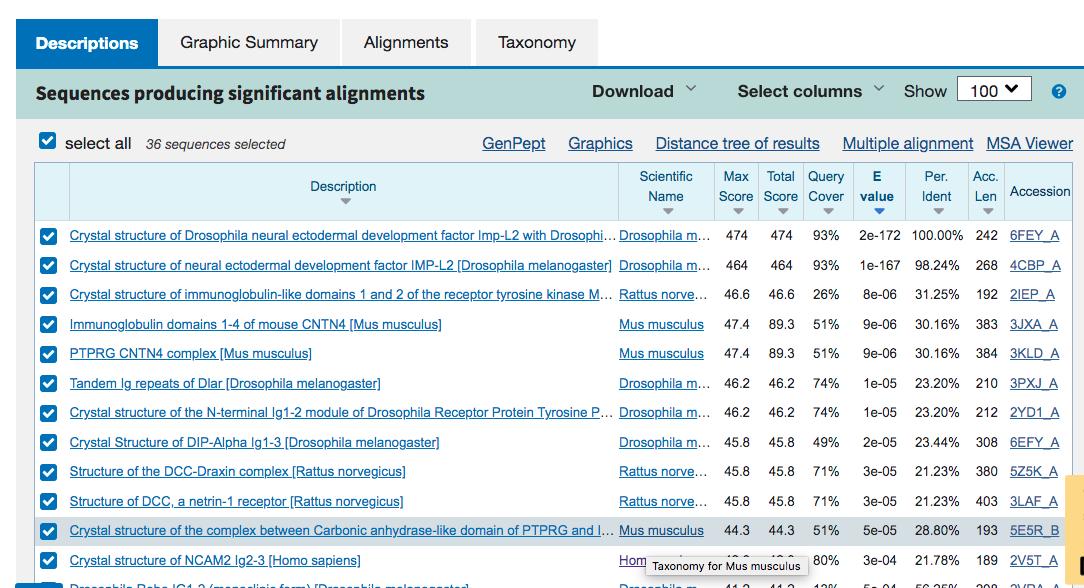Screen dimensions: 1084x588
Task: Sort by Total Score column arrow
Action: (x=781, y=212)
